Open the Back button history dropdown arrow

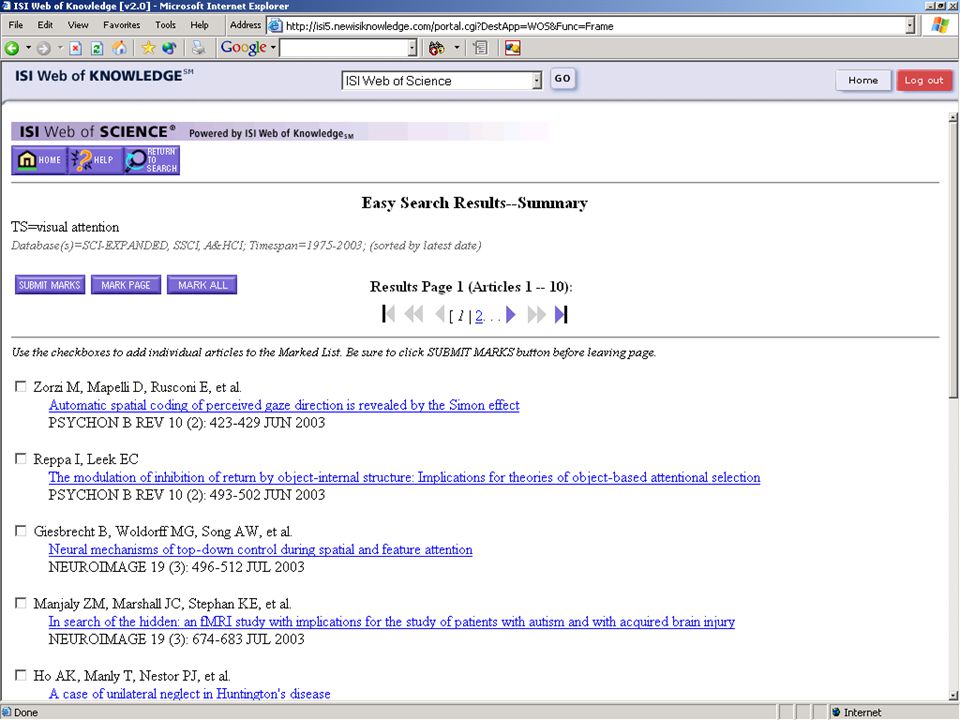point(28,48)
